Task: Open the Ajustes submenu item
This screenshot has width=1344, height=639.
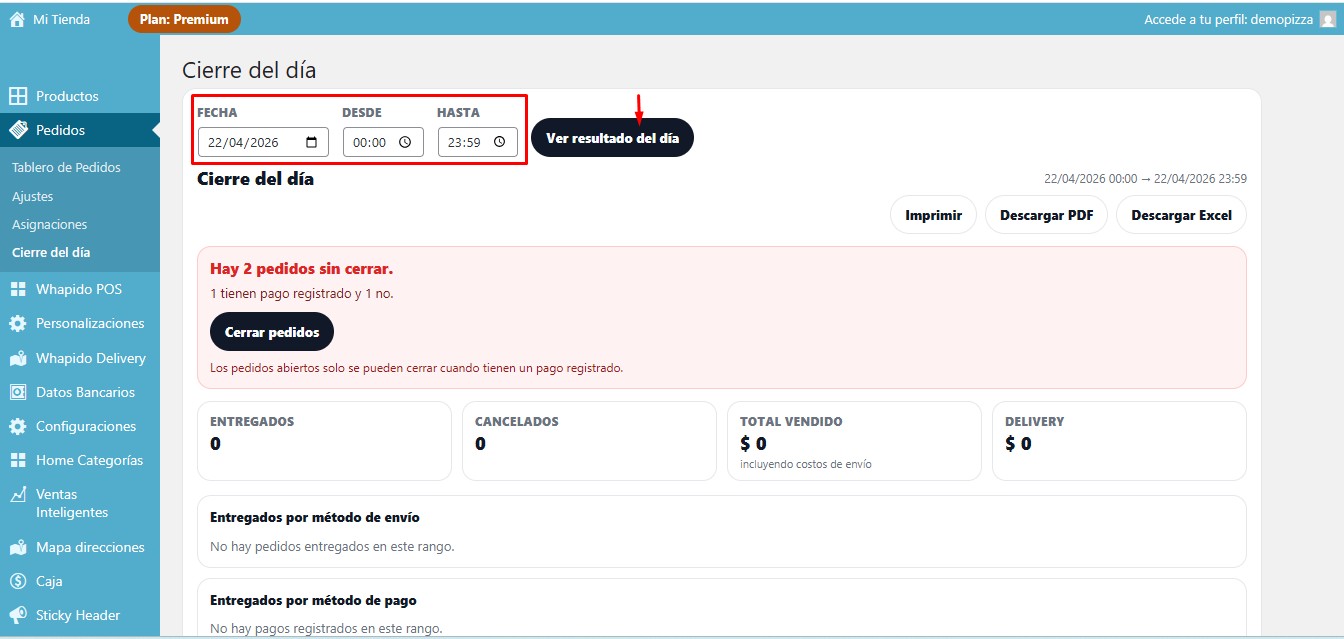Action: click(x=33, y=196)
